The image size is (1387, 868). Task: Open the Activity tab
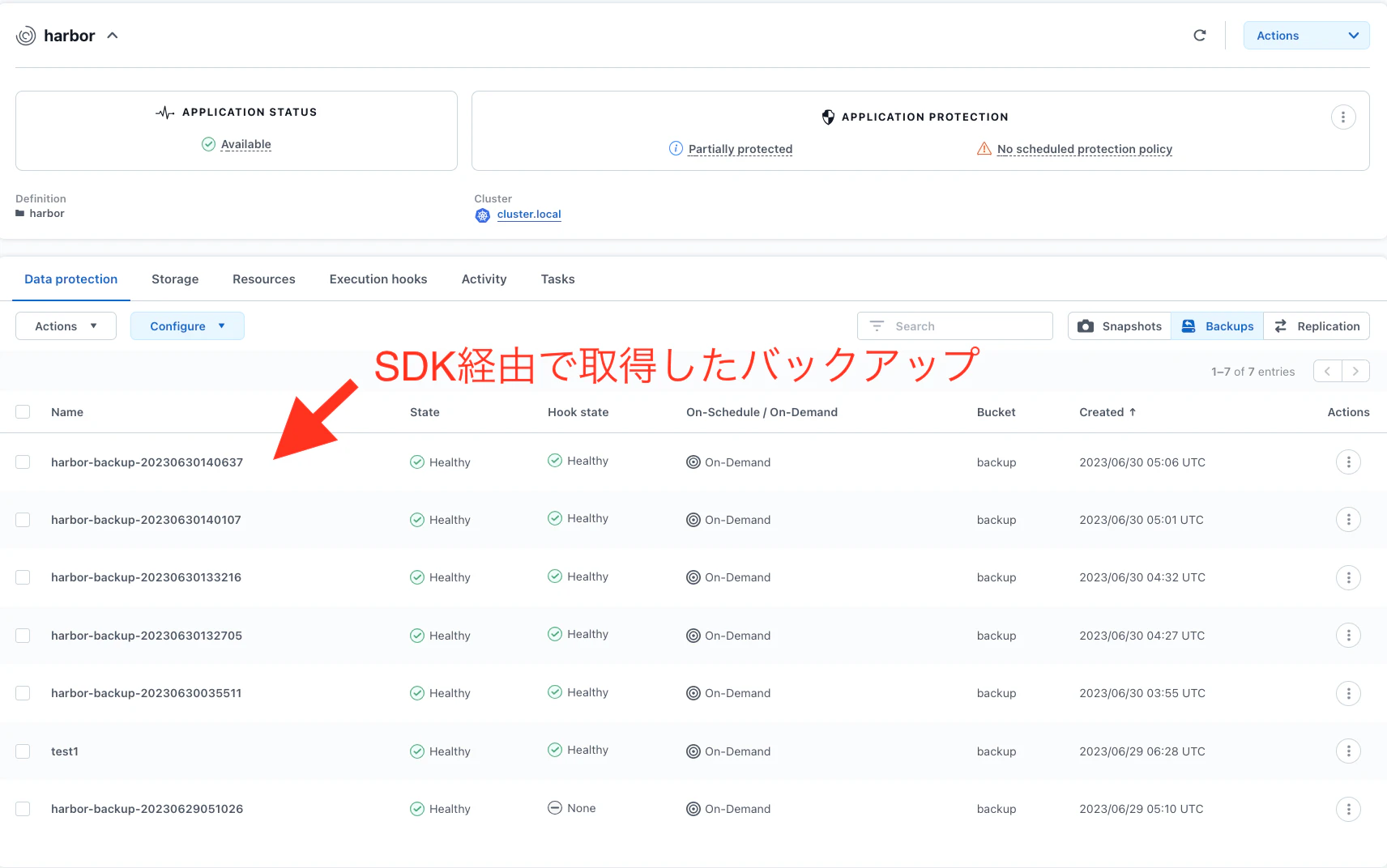point(484,279)
